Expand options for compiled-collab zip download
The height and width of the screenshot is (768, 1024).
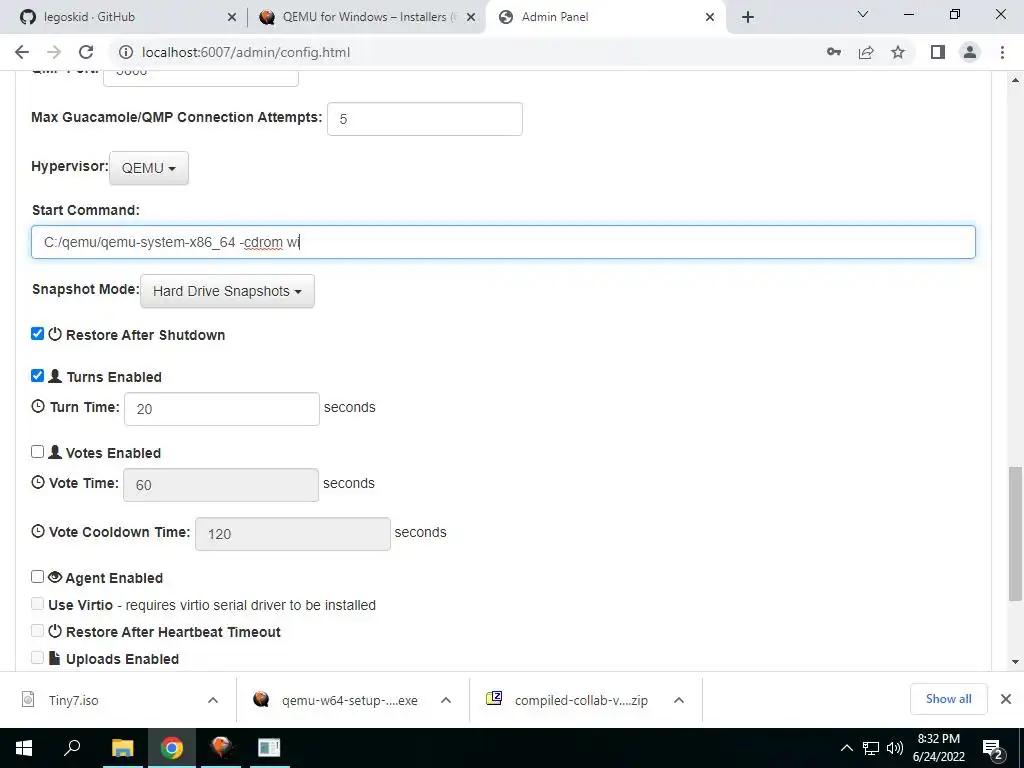pyautogui.click(x=679, y=700)
